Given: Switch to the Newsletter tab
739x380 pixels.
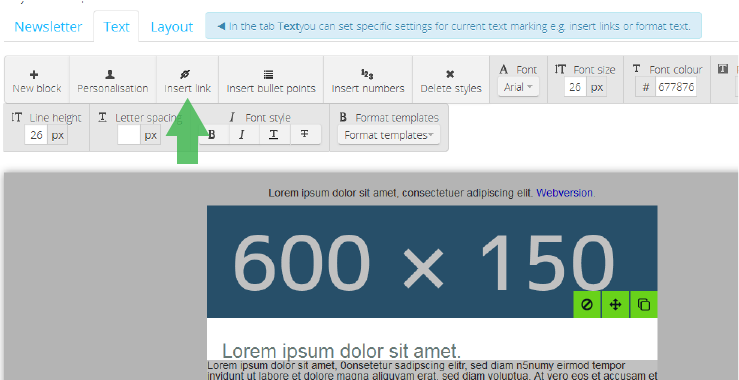Looking at the screenshot, I should coord(48,26).
